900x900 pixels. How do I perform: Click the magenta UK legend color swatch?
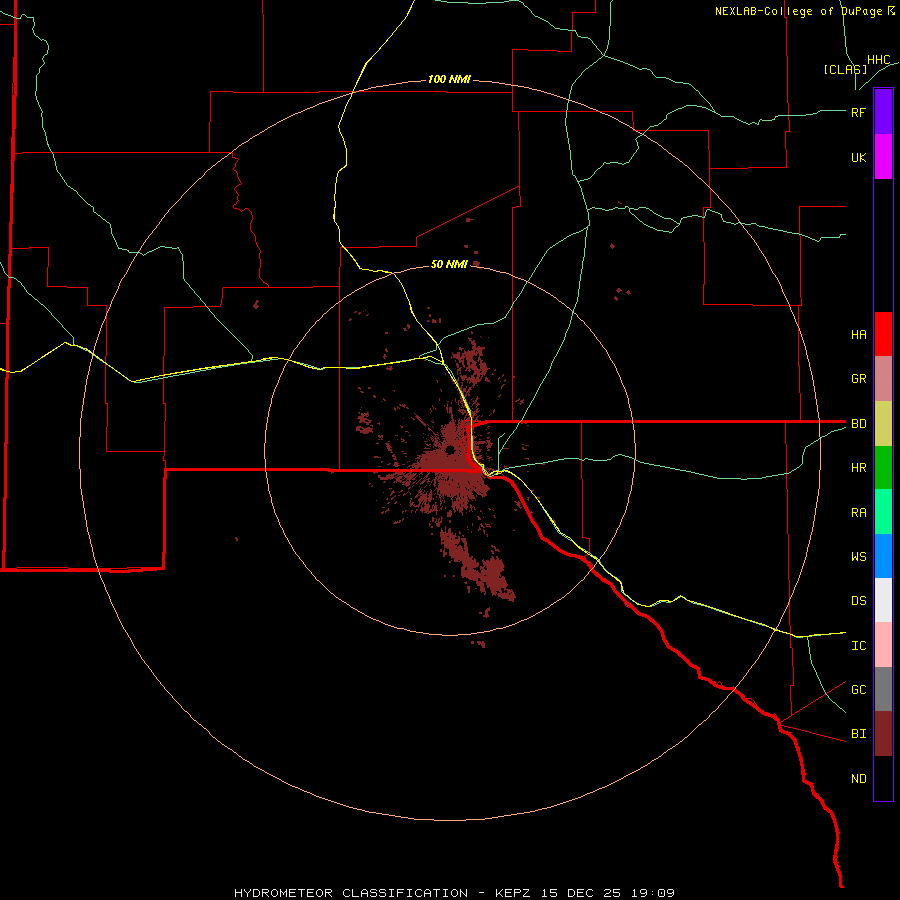(883, 157)
